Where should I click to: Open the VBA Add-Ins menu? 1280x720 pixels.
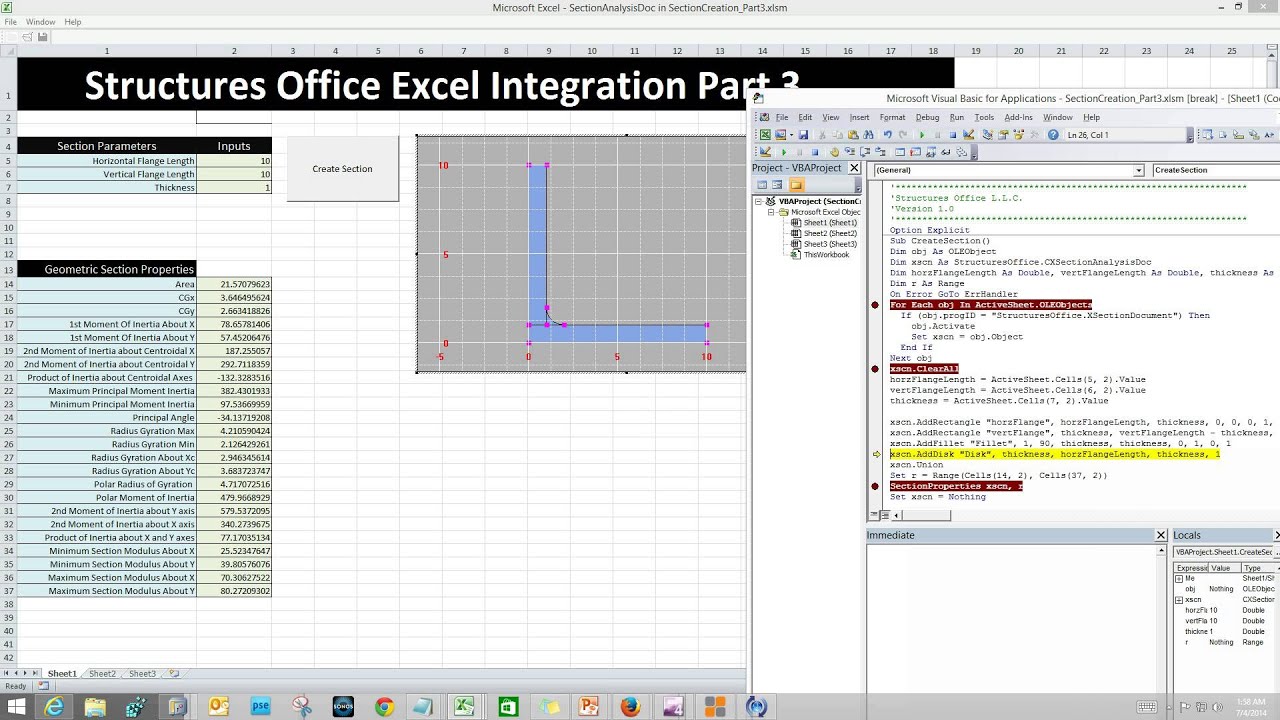(x=1018, y=117)
